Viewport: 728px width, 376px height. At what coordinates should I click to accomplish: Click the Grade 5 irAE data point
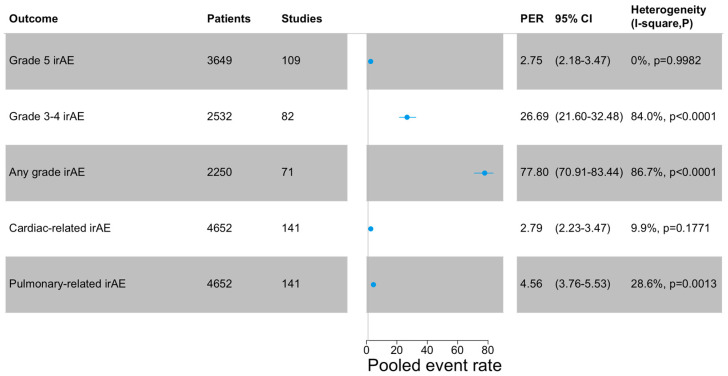coord(370,61)
